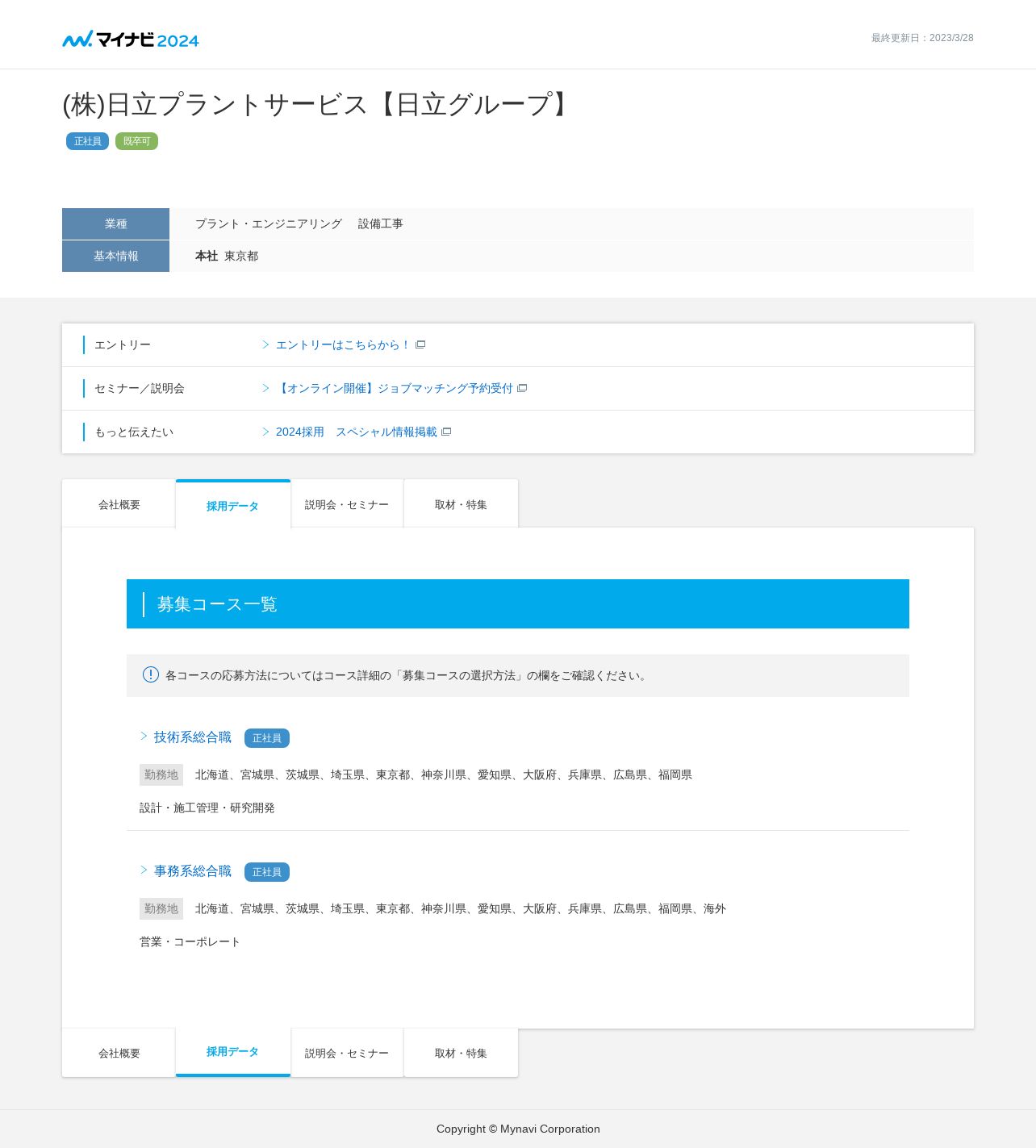
Task: Open the 事務系総合職 course link
Action: (193, 871)
